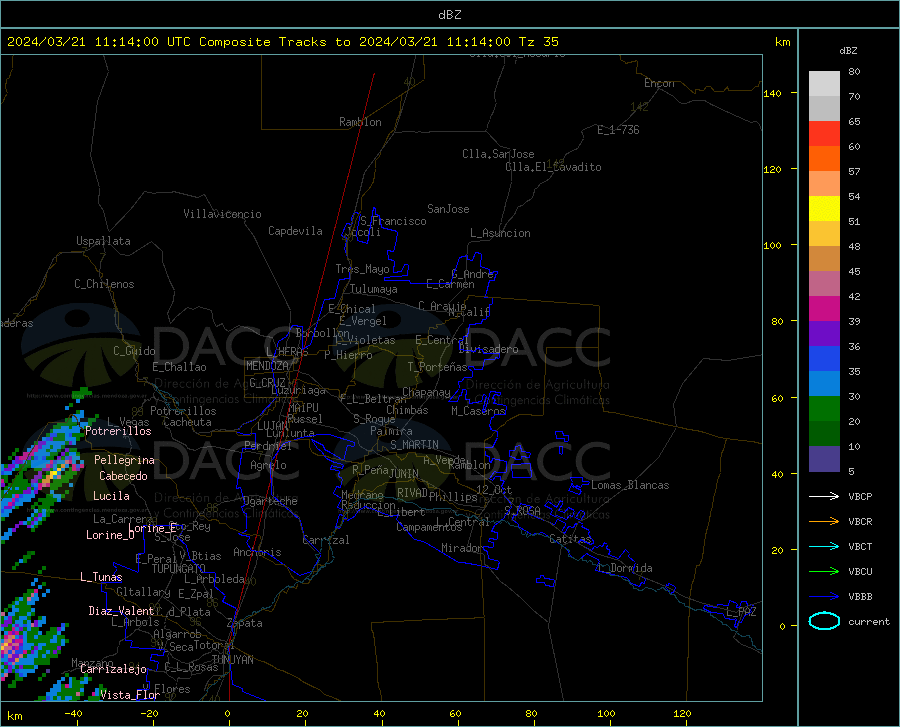Click the cyan VBCT arrow legend icon
Screen dimensions: 900x727
coord(824,546)
